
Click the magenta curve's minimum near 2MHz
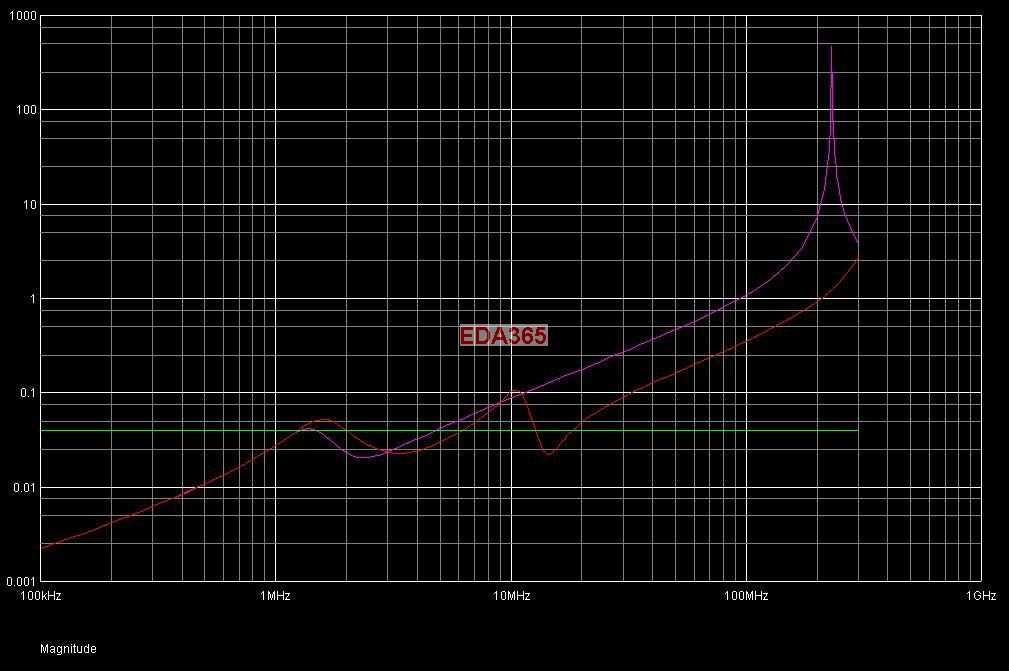[363, 457]
